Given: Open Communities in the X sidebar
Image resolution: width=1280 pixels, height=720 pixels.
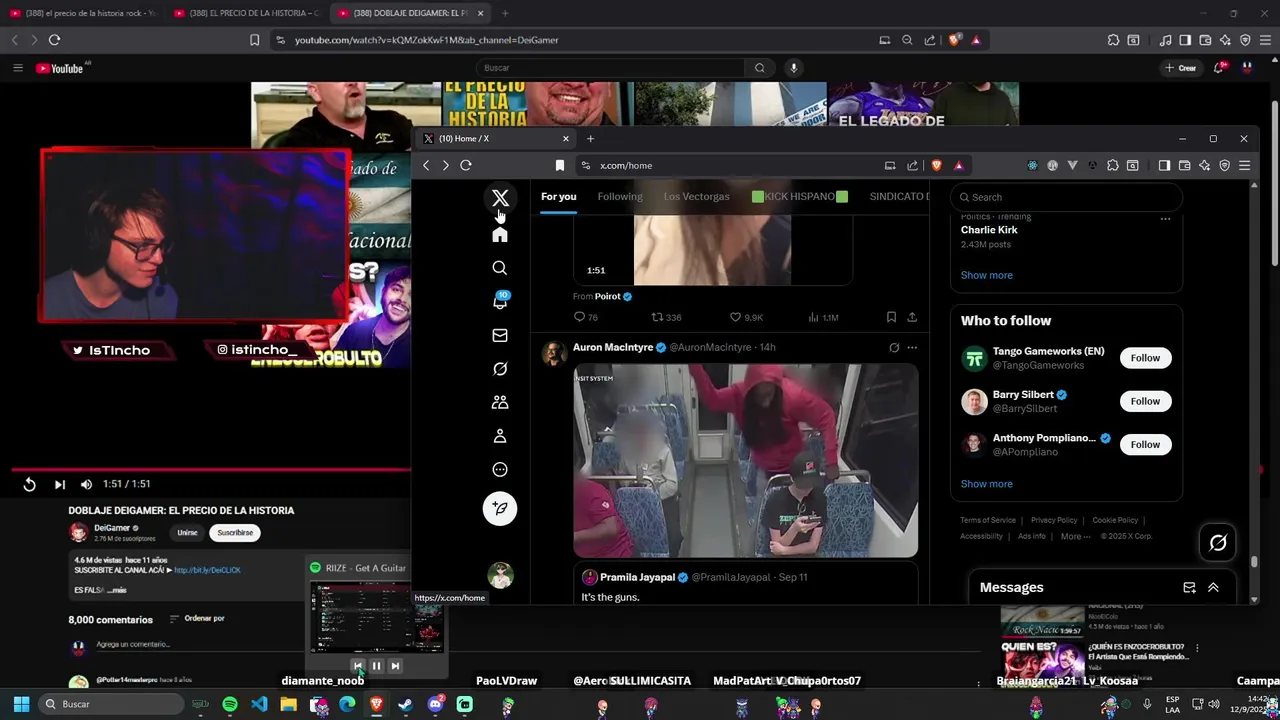Looking at the screenshot, I should pos(500,402).
